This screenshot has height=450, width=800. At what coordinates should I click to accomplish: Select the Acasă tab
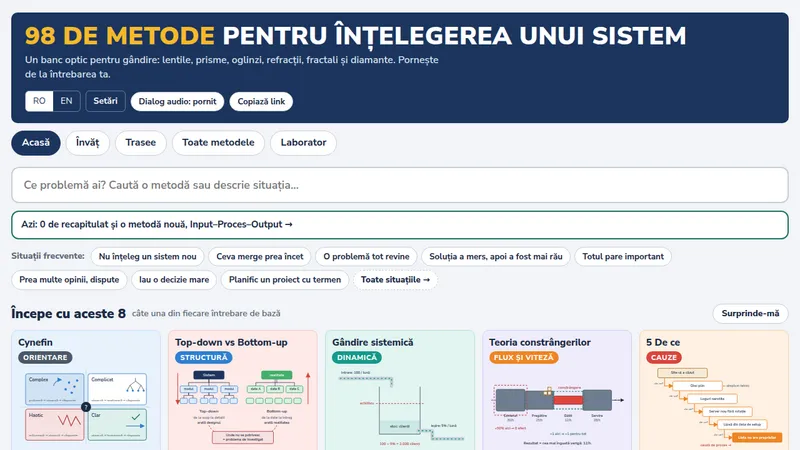pyautogui.click(x=36, y=143)
